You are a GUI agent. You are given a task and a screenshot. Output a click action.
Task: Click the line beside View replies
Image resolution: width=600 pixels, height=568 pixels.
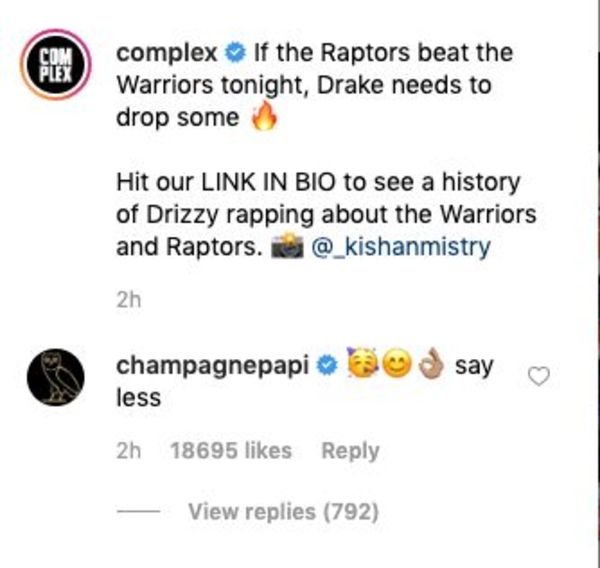coord(138,511)
